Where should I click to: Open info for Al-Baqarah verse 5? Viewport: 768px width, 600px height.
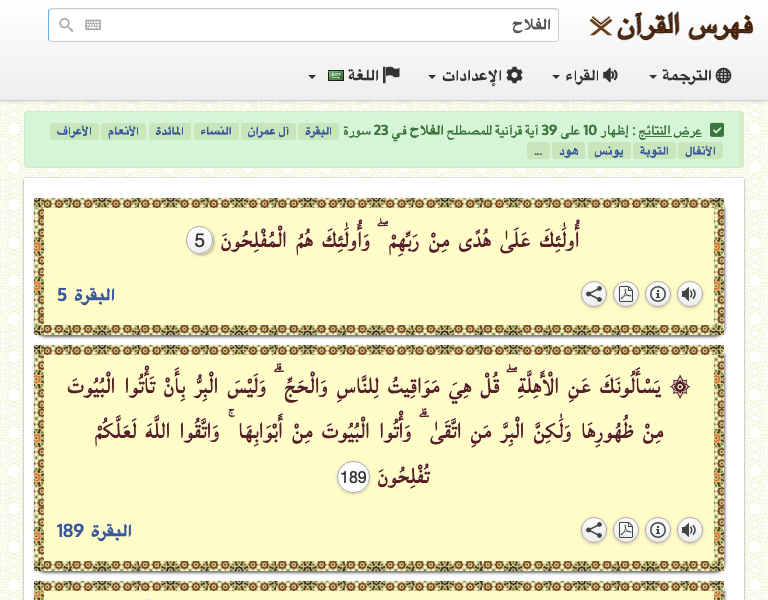[x=658, y=294]
